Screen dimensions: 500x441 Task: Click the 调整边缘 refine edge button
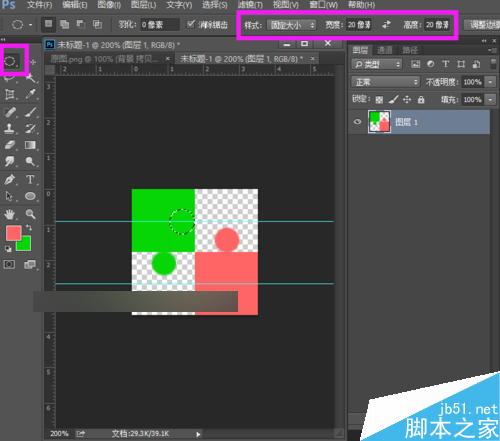[x=483, y=25]
